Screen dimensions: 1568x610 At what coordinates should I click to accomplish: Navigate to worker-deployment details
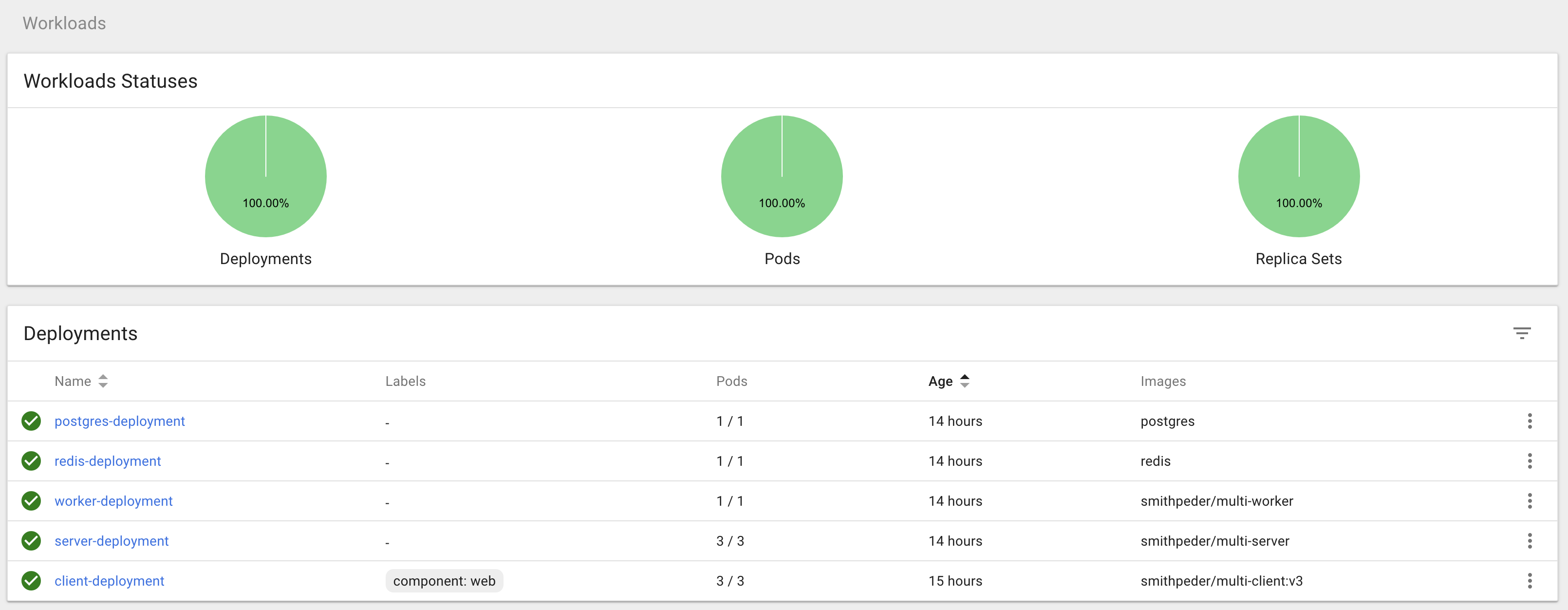[x=113, y=501]
